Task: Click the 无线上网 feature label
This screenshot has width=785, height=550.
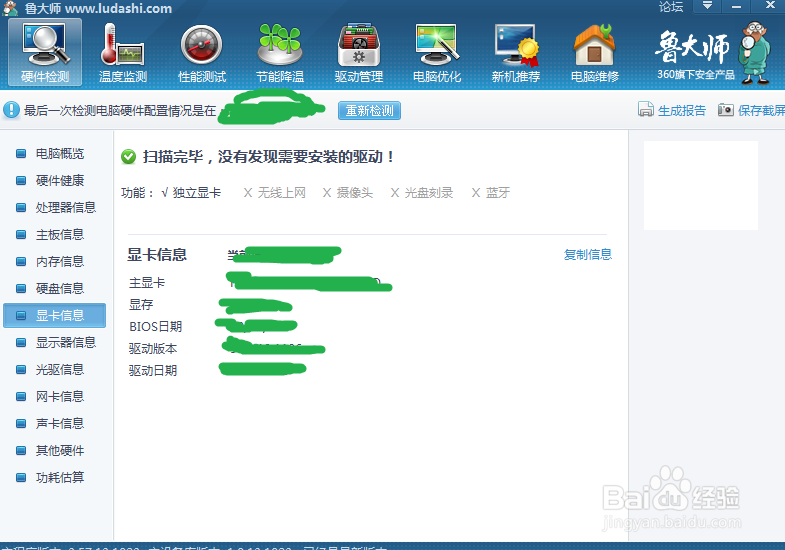Action: [x=281, y=193]
